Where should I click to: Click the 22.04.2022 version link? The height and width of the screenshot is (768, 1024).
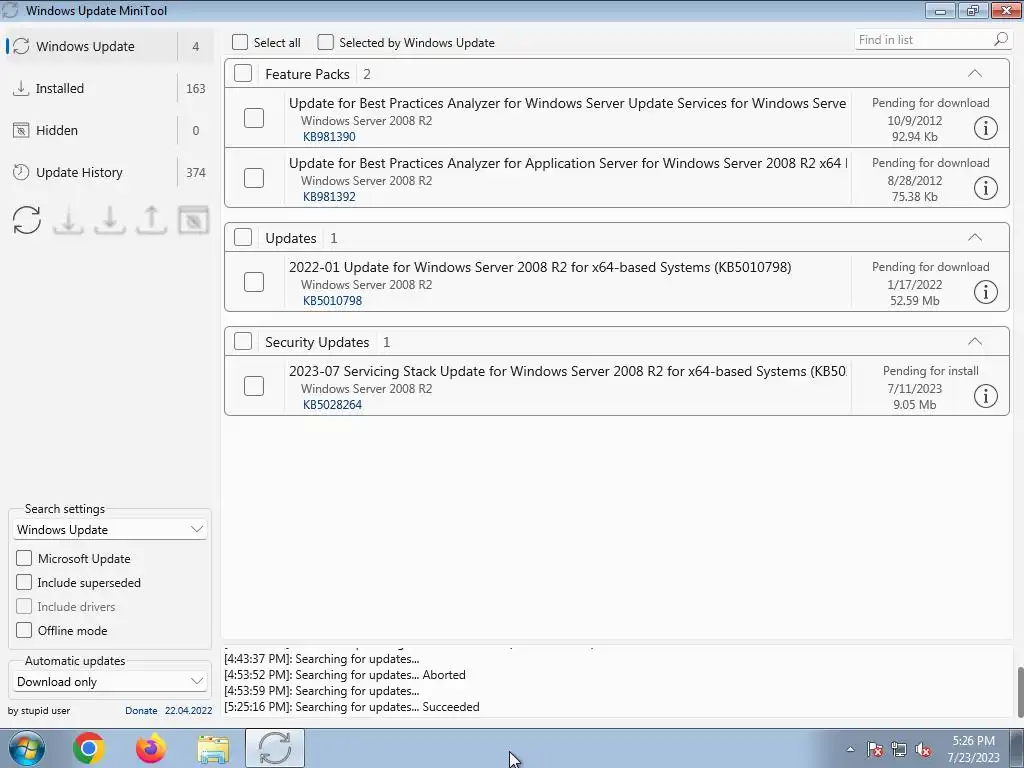pyautogui.click(x=188, y=711)
